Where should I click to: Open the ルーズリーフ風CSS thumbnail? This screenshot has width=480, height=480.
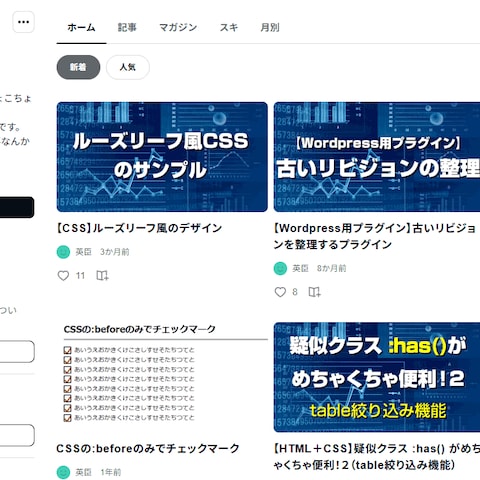tap(162, 157)
